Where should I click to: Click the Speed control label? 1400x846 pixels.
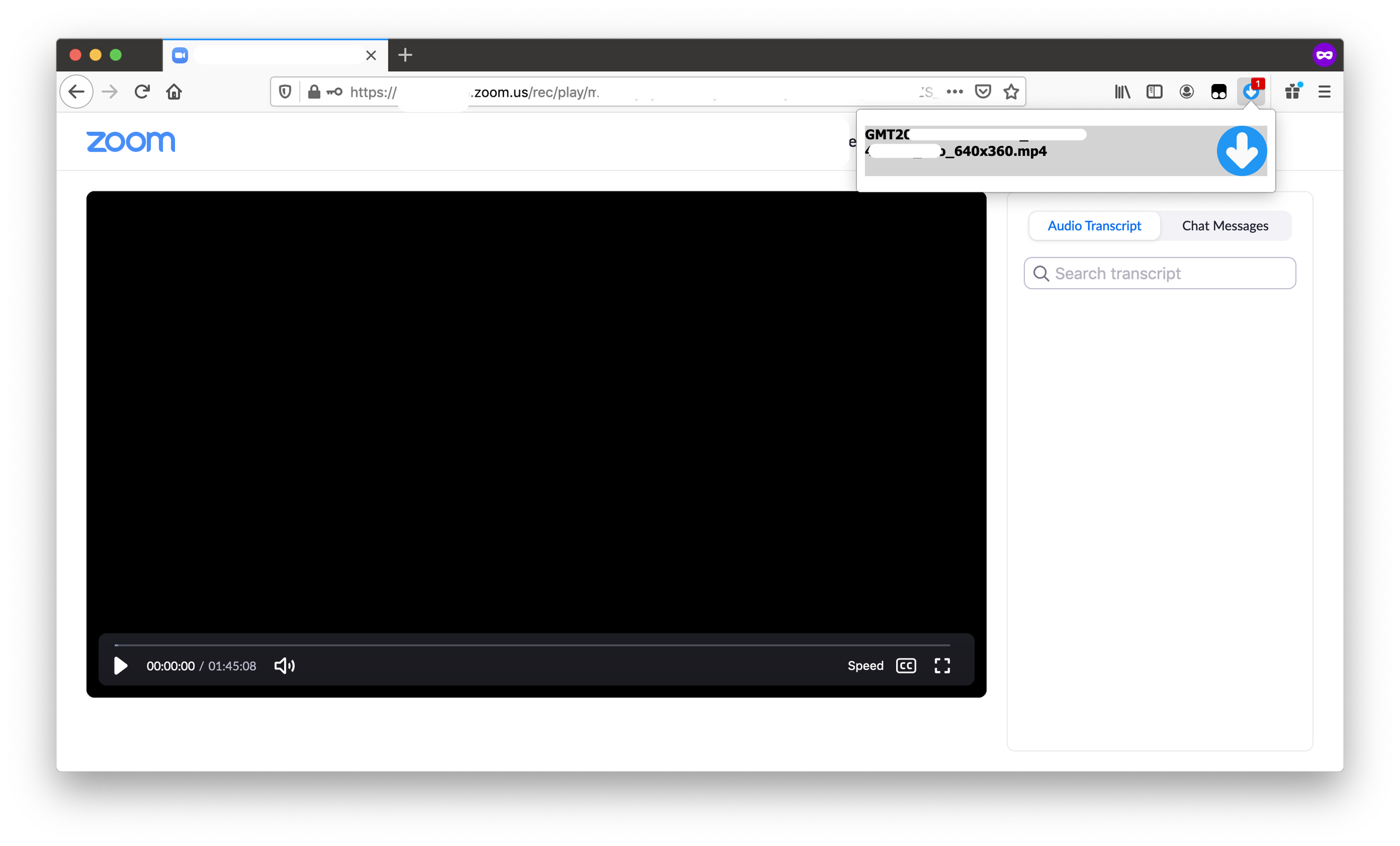pos(864,665)
